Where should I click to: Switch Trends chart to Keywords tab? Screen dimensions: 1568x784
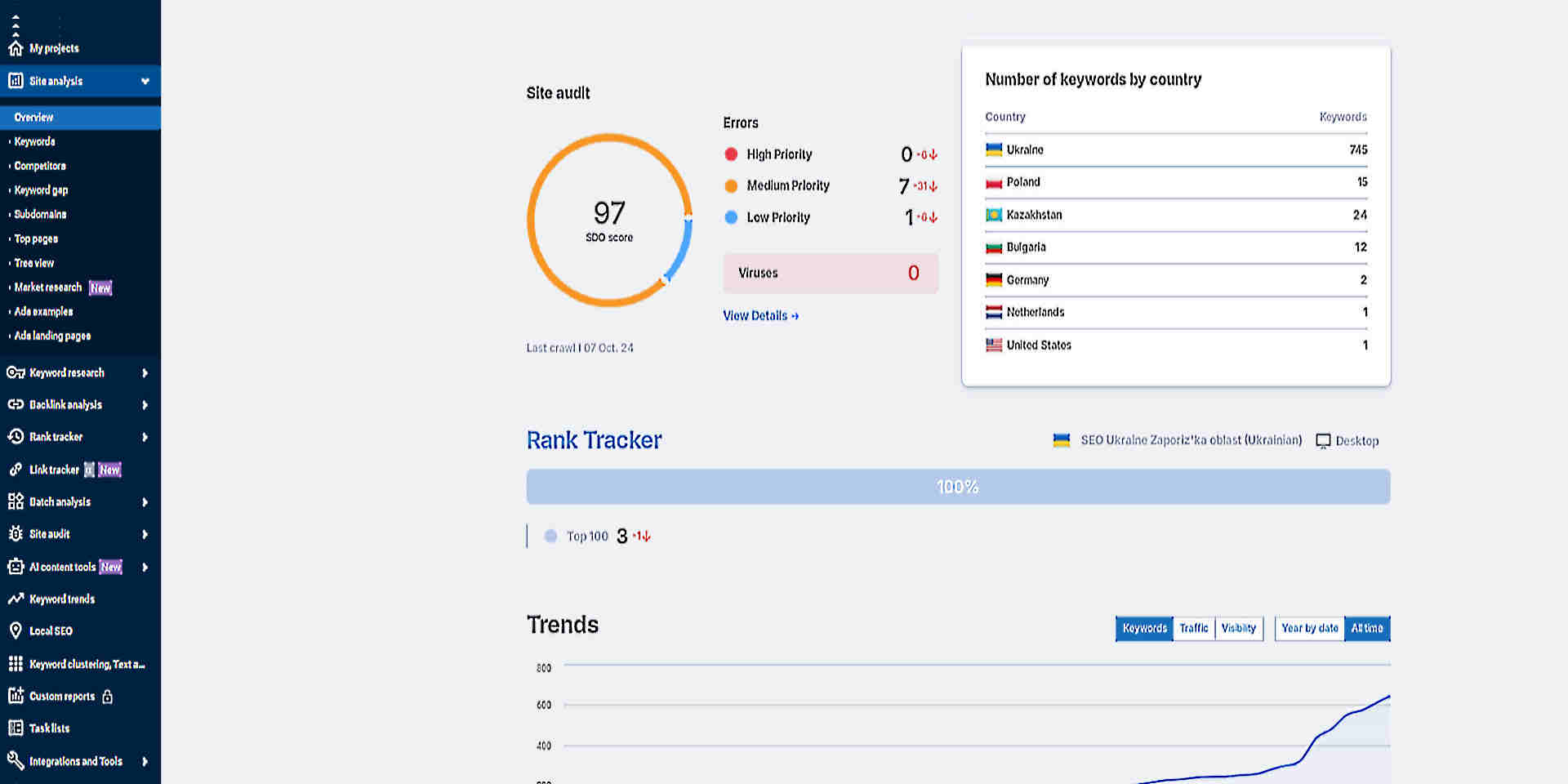tap(1144, 628)
